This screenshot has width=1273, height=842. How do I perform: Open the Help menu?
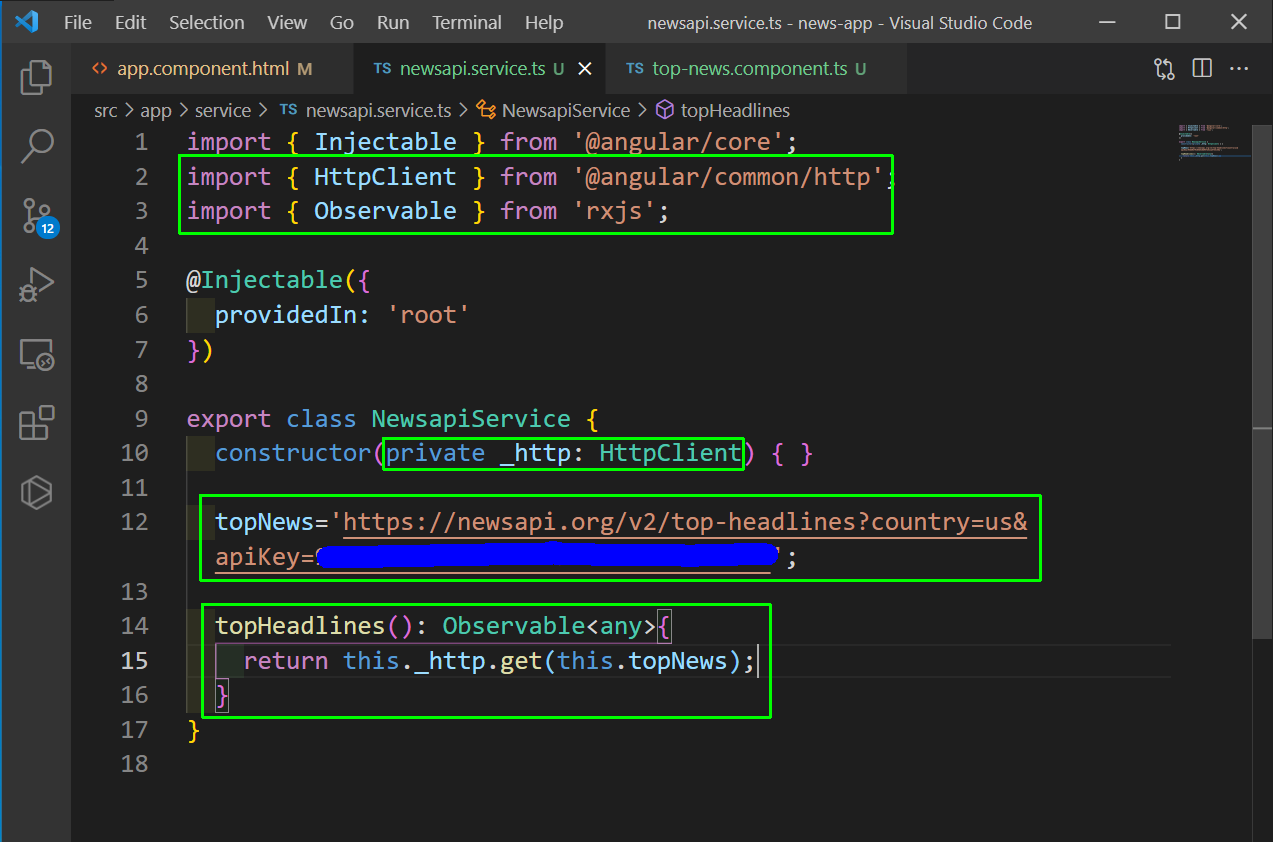[x=544, y=22]
